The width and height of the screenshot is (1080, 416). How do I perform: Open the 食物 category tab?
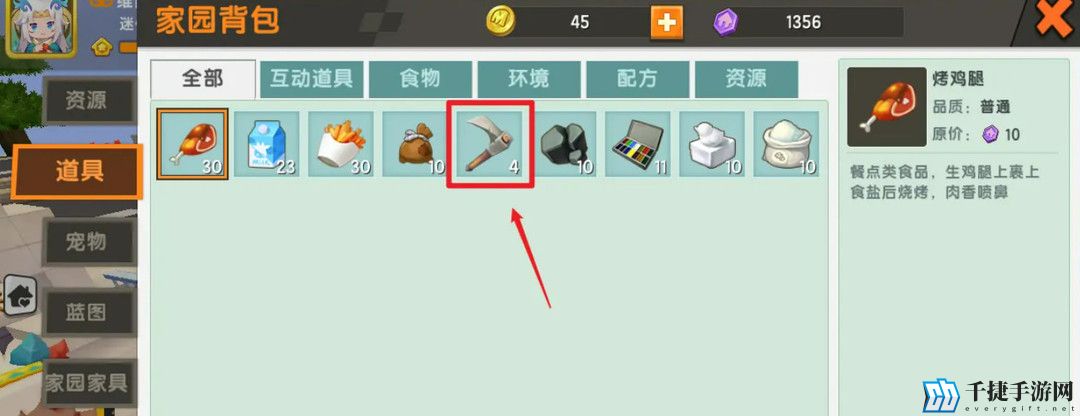point(420,79)
